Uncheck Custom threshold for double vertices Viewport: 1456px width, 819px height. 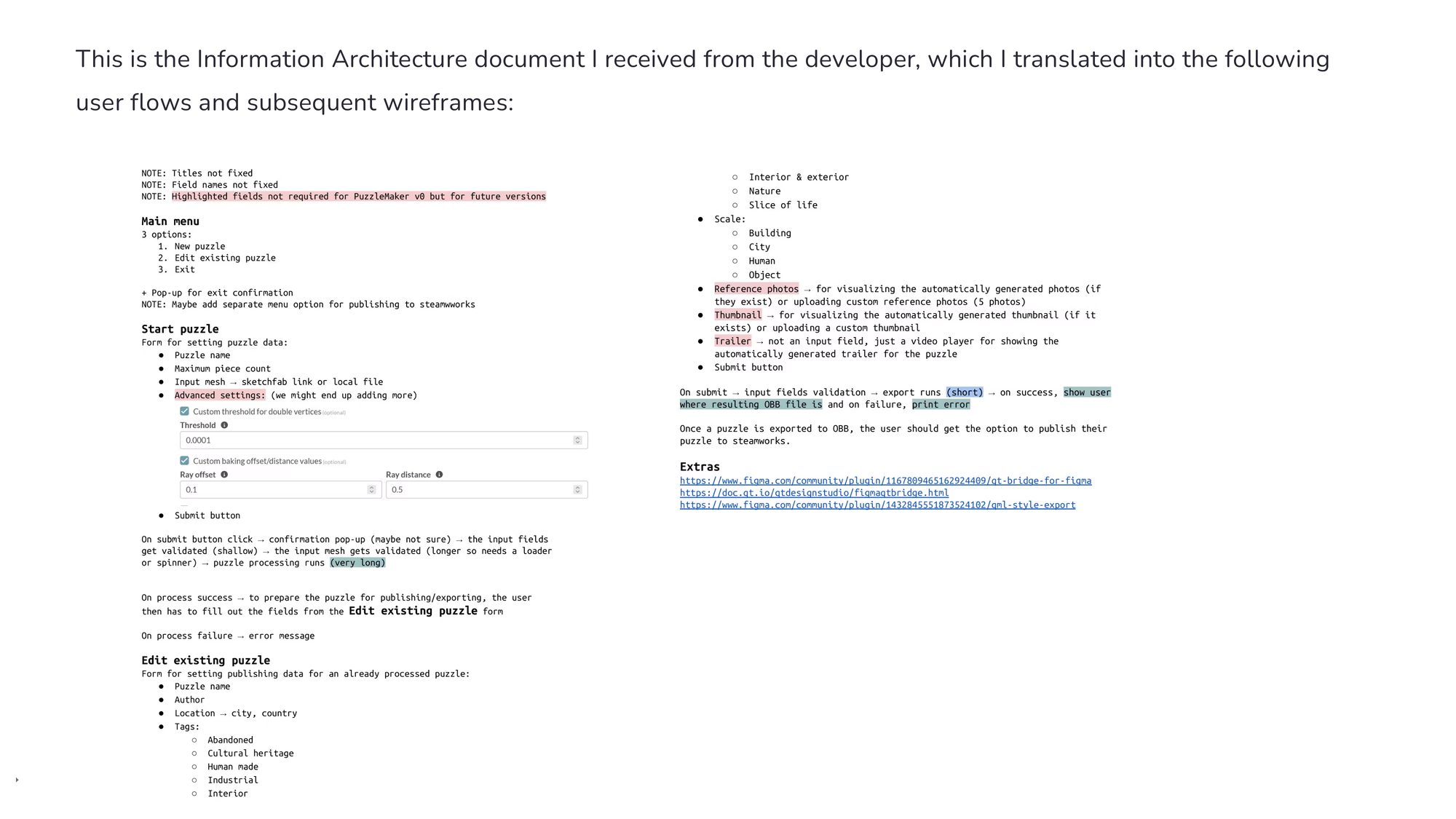pos(184,411)
